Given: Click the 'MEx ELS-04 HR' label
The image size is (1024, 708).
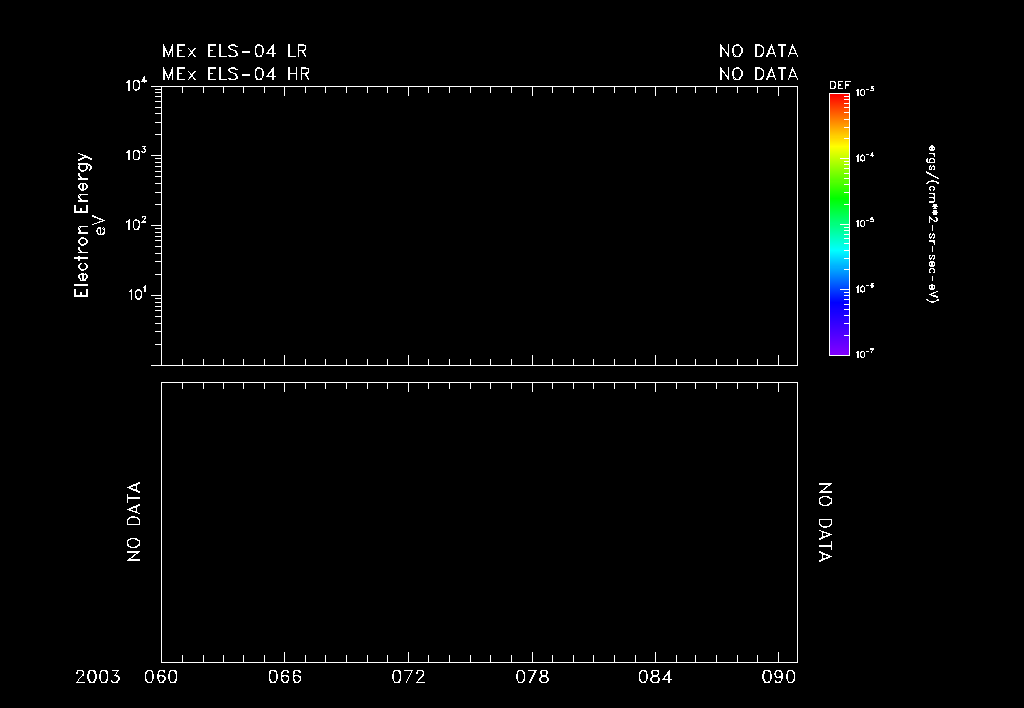Looking at the screenshot, I should tap(236, 74).
